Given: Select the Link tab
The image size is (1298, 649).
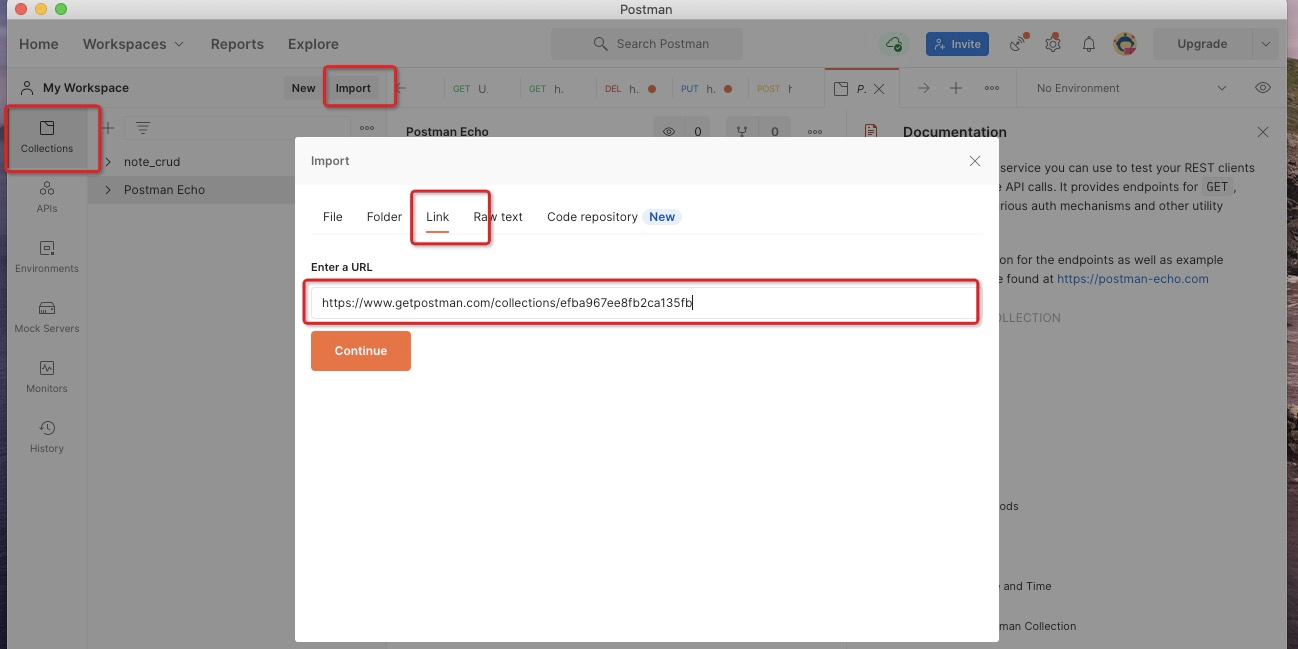Looking at the screenshot, I should coord(438,217).
